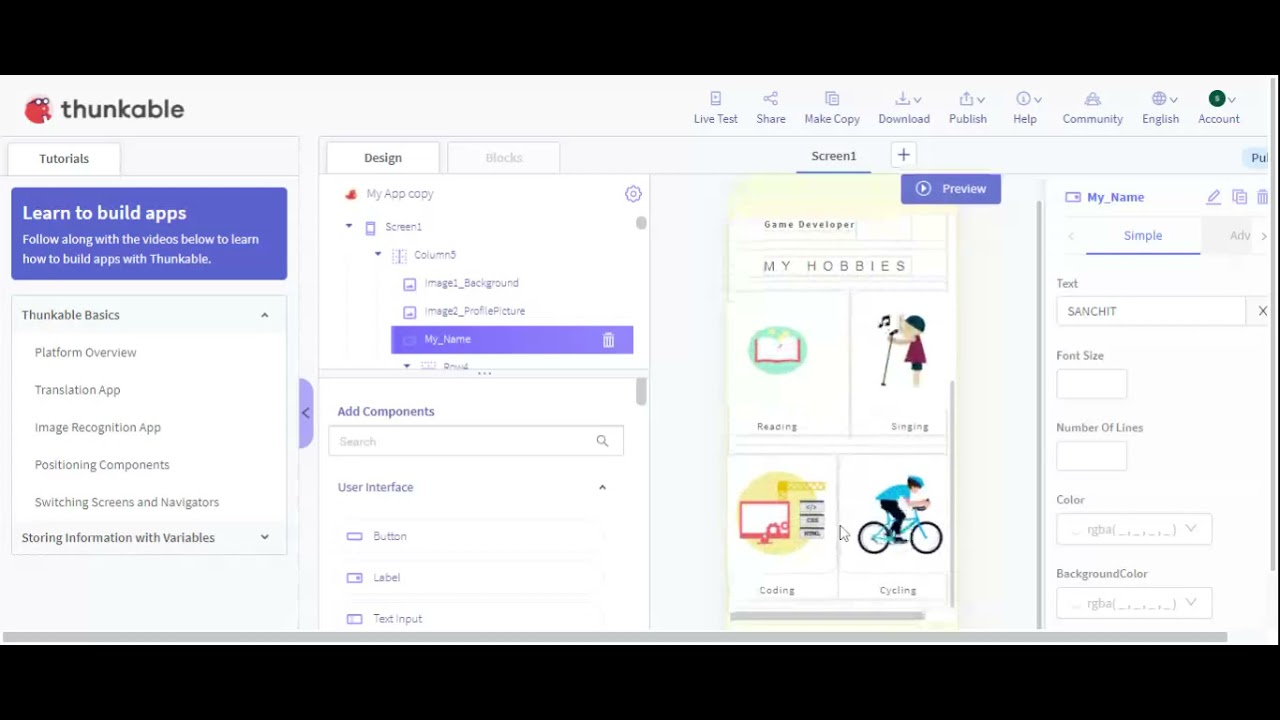Select Image1_Background in the tree
Image resolution: width=1280 pixels, height=720 pixels.
471,283
